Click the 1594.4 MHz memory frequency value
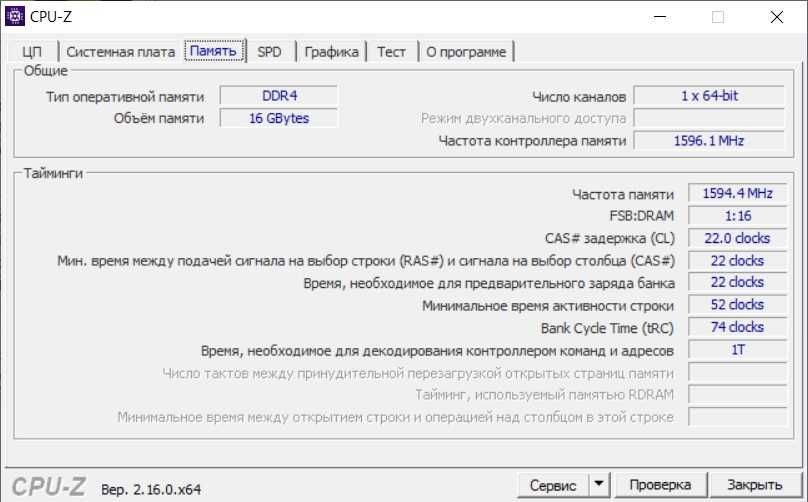The image size is (808, 502). point(737,194)
